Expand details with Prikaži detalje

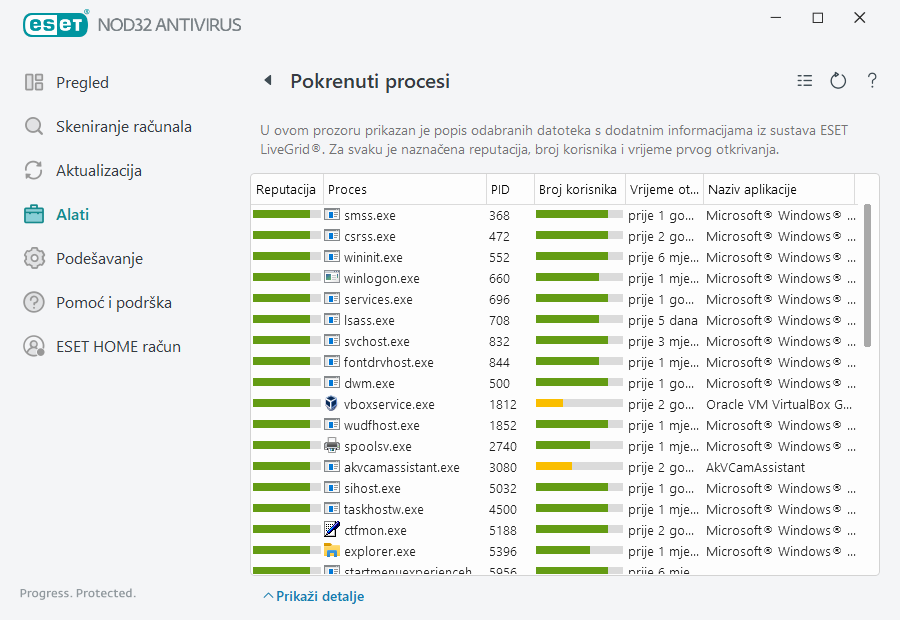(313, 596)
